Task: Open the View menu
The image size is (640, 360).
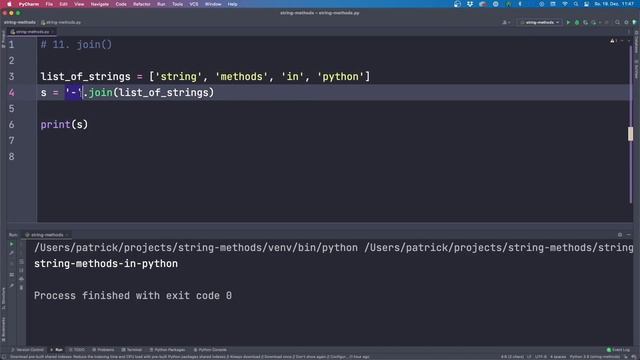Action: tap(79, 4)
